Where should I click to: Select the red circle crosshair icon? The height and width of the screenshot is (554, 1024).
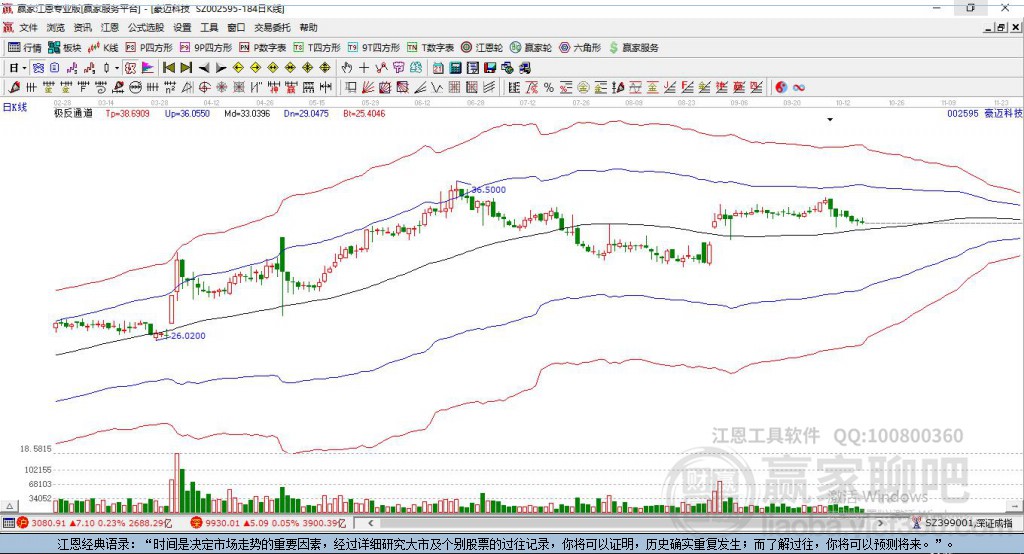coord(204,88)
